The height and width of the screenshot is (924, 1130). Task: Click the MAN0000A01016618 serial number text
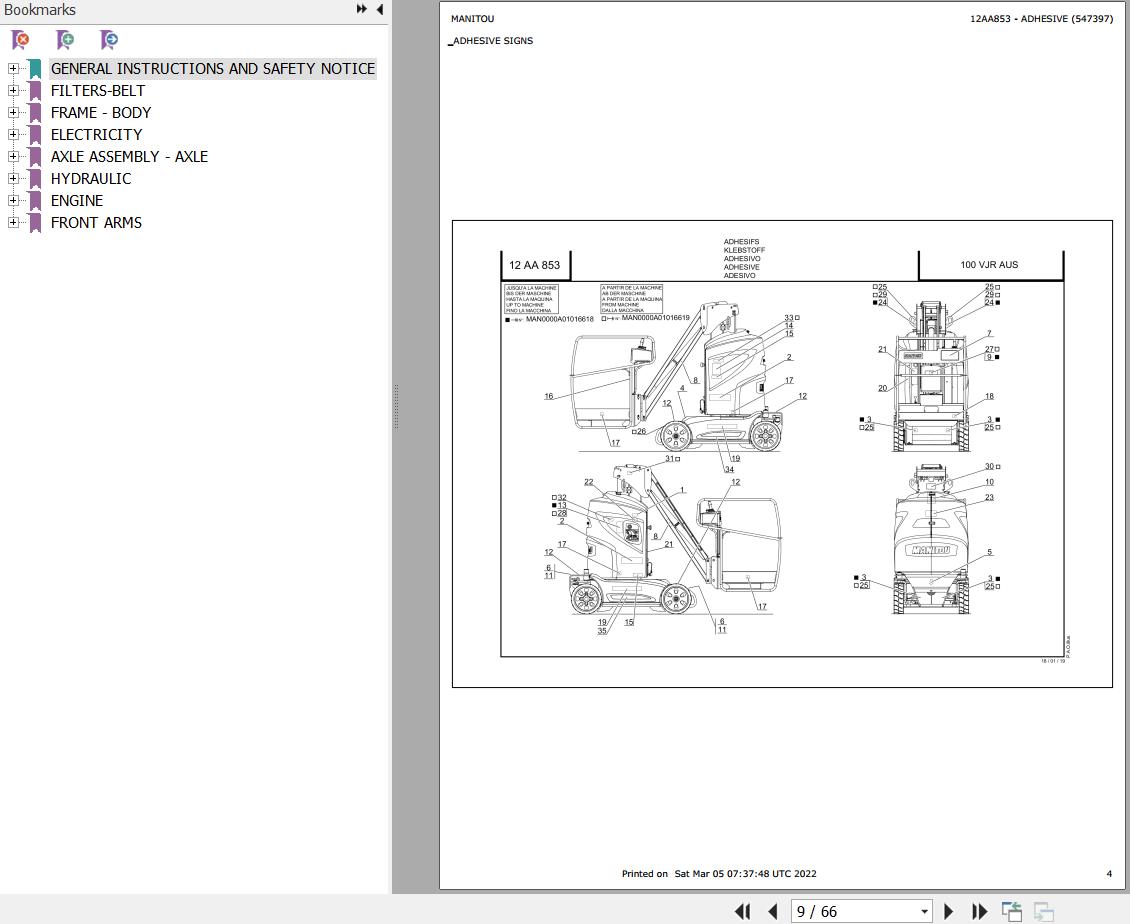[x=559, y=319]
